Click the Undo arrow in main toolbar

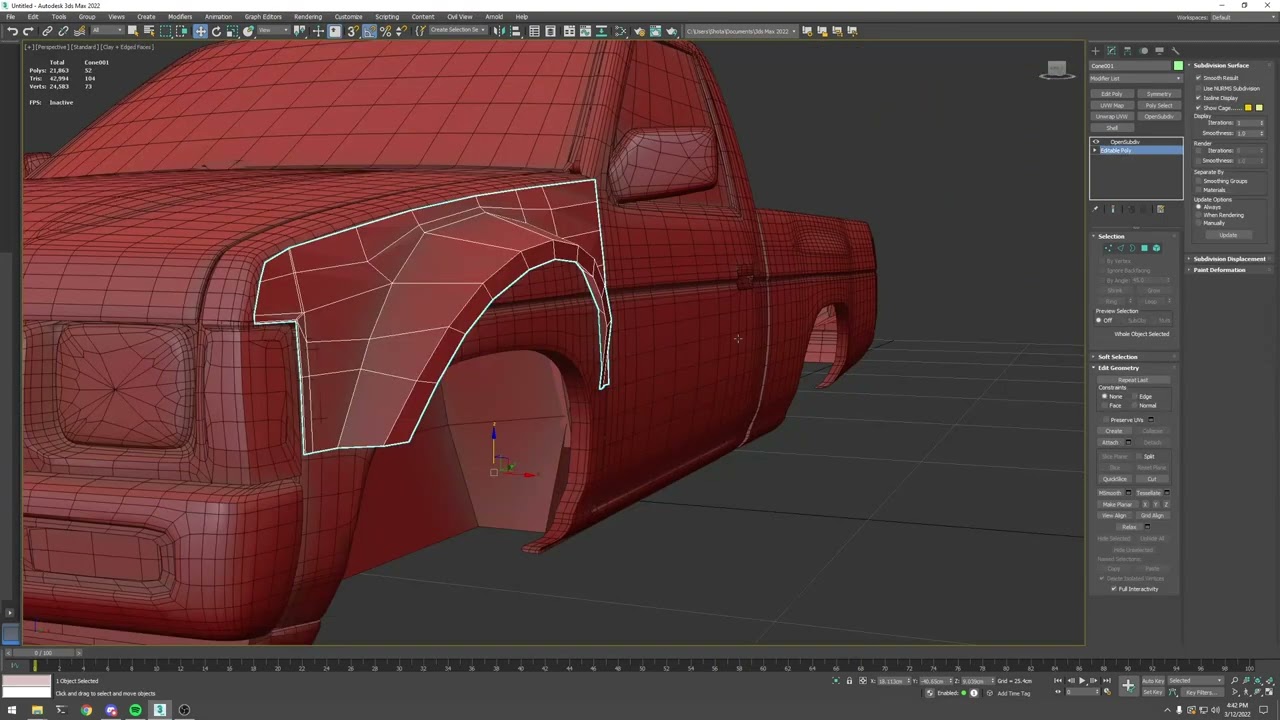pos(12,31)
